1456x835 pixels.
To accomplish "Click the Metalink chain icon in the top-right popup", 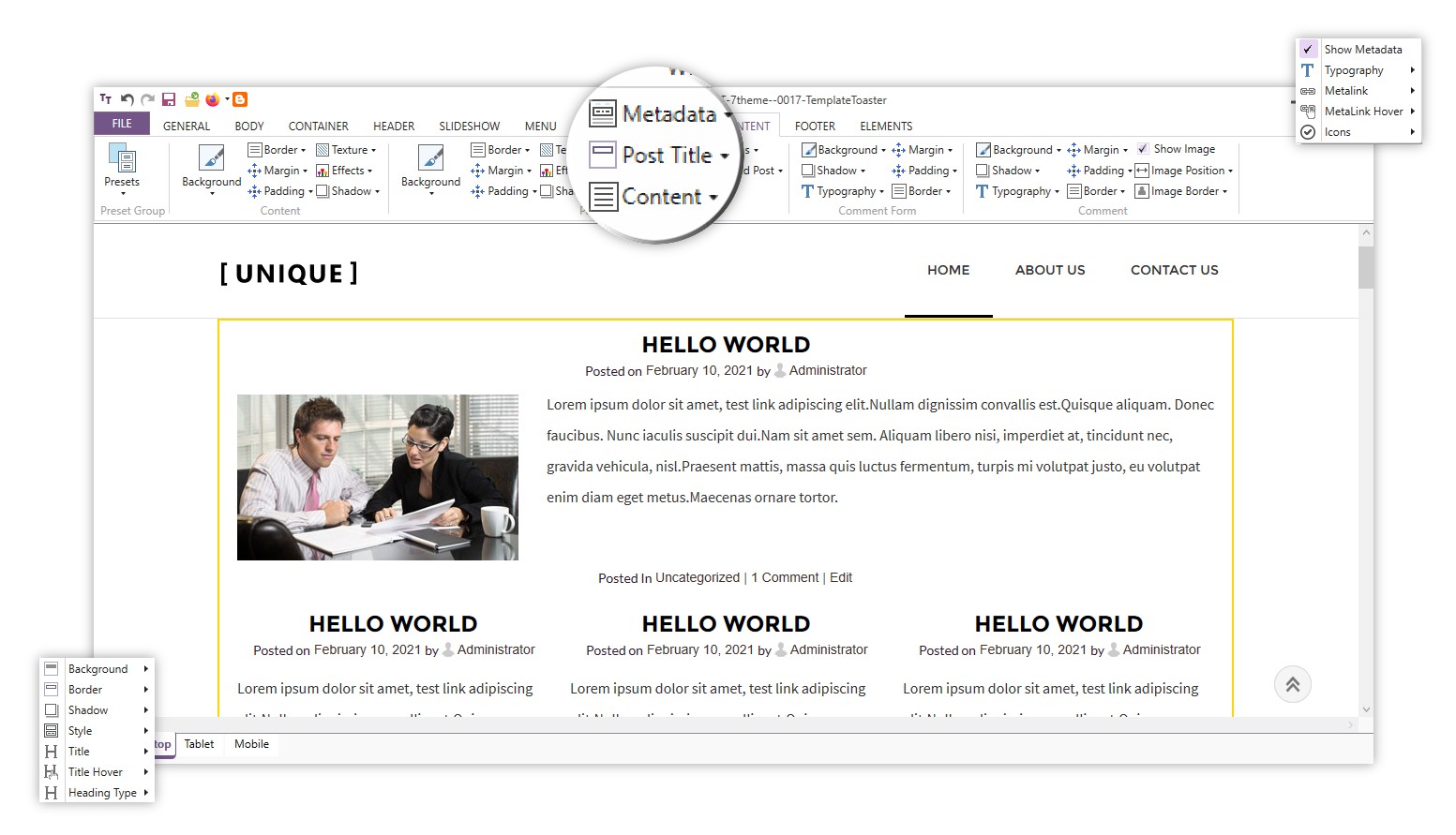I will pyautogui.click(x=1308, y=91).
